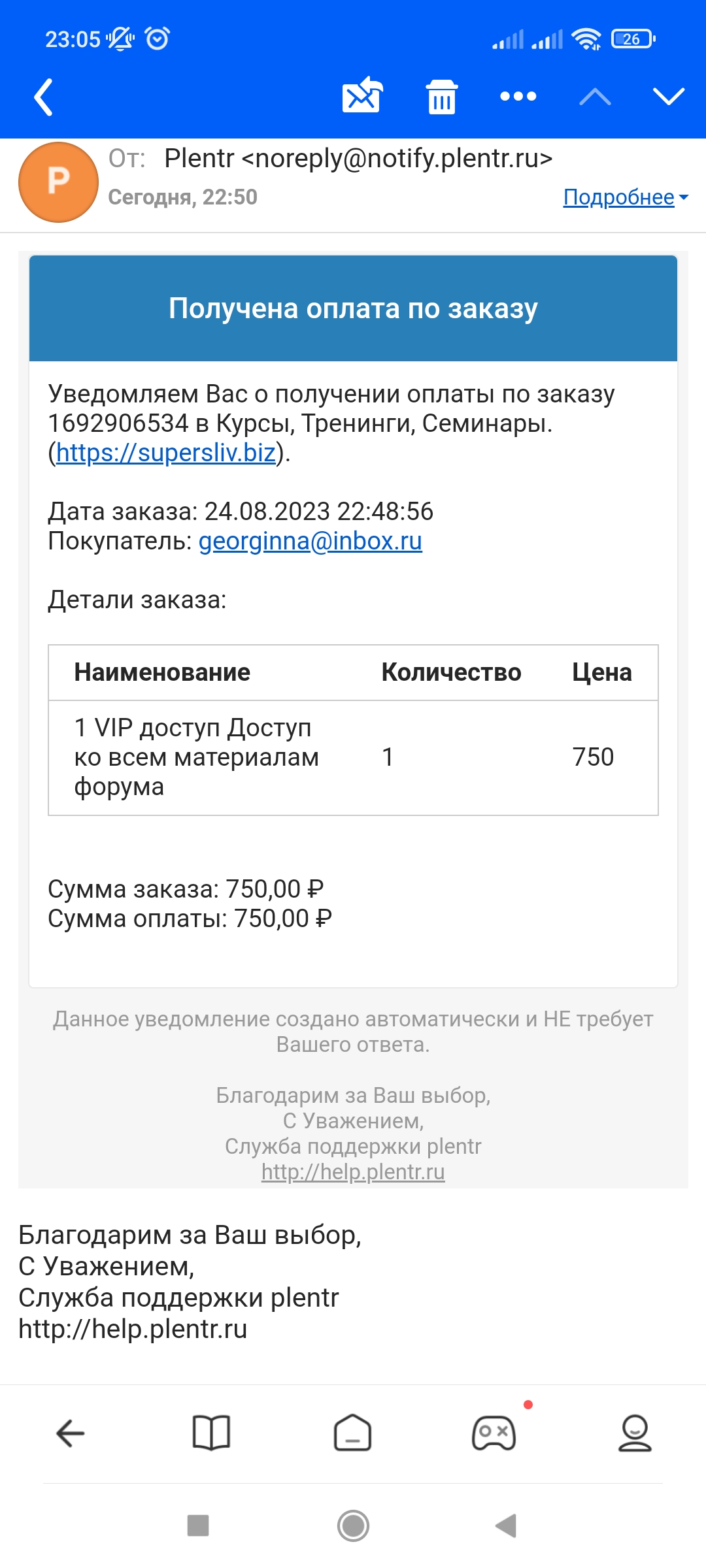This screenshot has height=1568, width=706.
Task: Open the home tab icon
Action: [353, 1433]
